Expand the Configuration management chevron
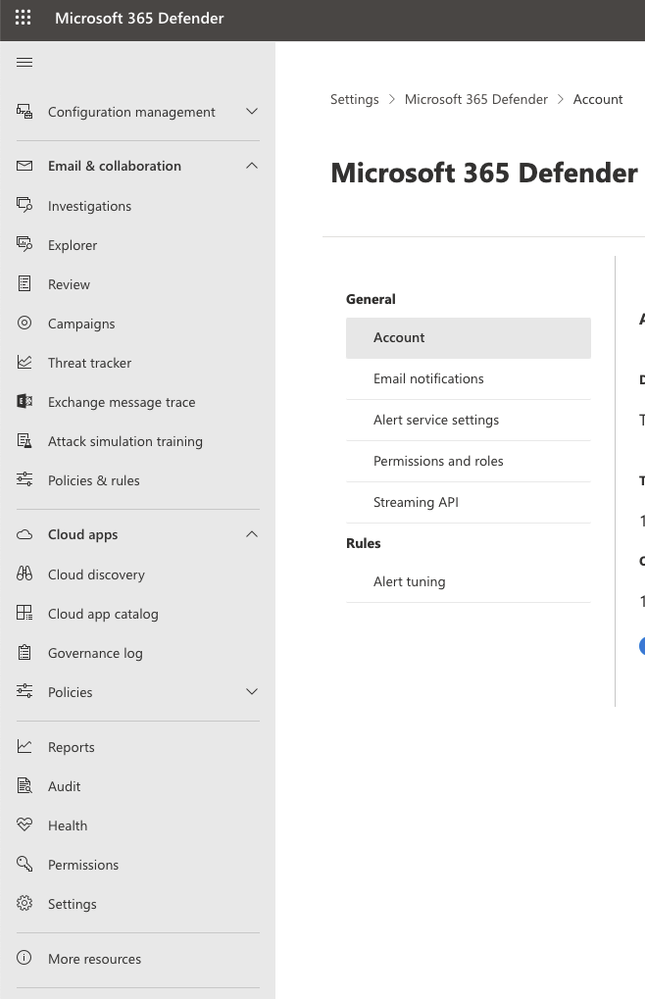Screen dimensions: 645x999 click(252, 112)
